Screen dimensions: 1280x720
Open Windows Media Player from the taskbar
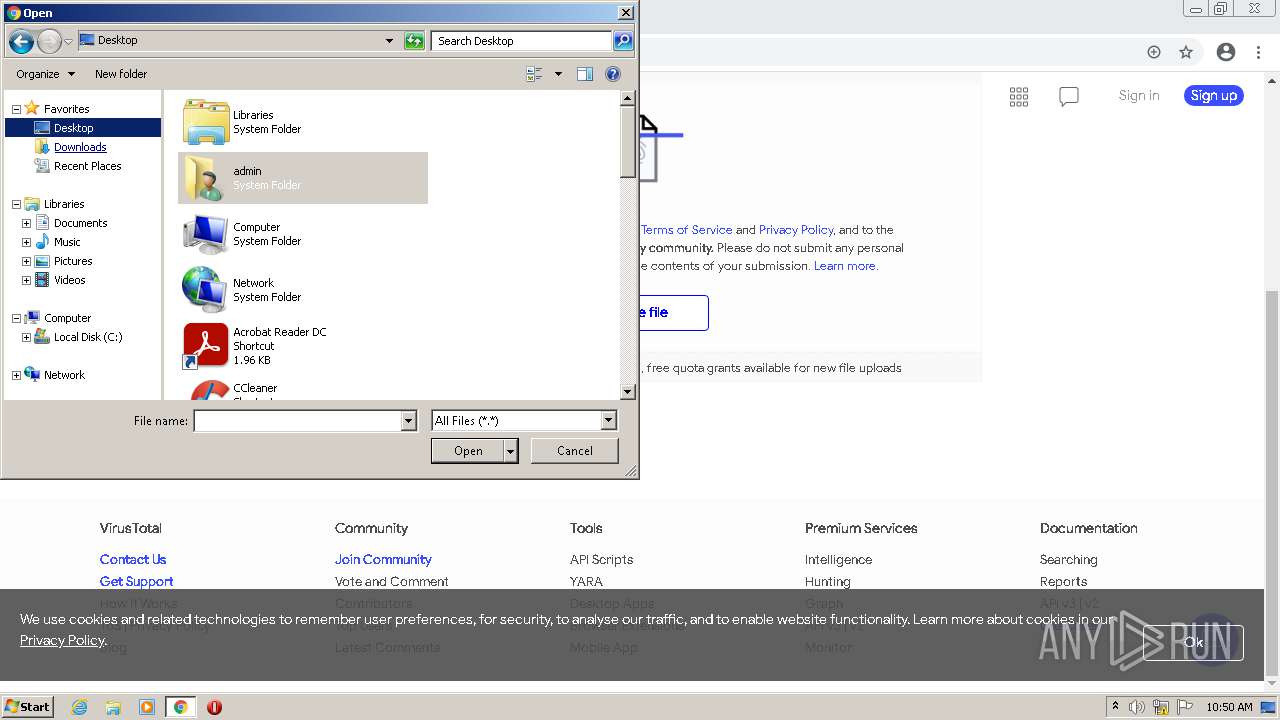(147, 707)
